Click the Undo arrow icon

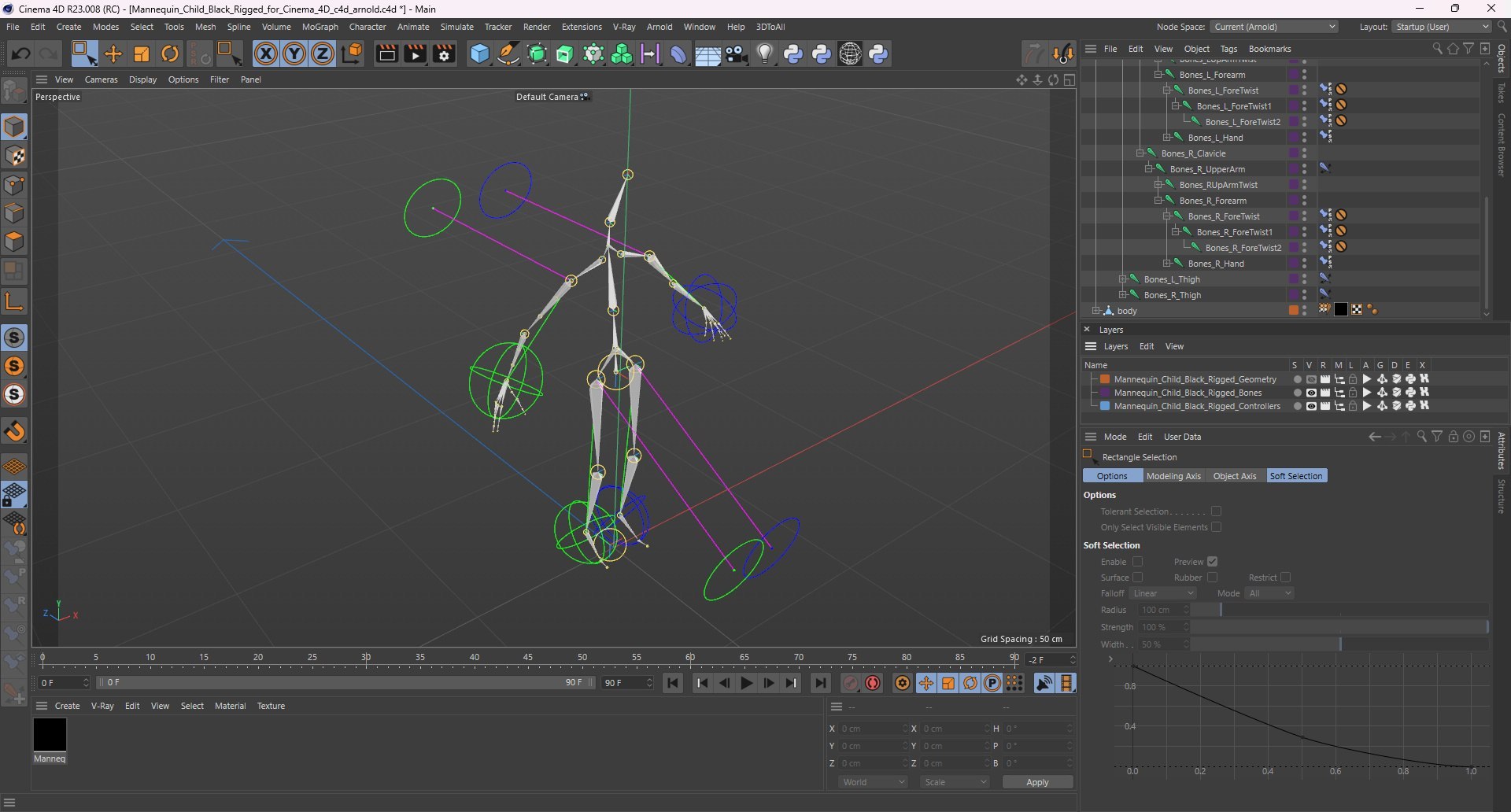coord(20,54)
